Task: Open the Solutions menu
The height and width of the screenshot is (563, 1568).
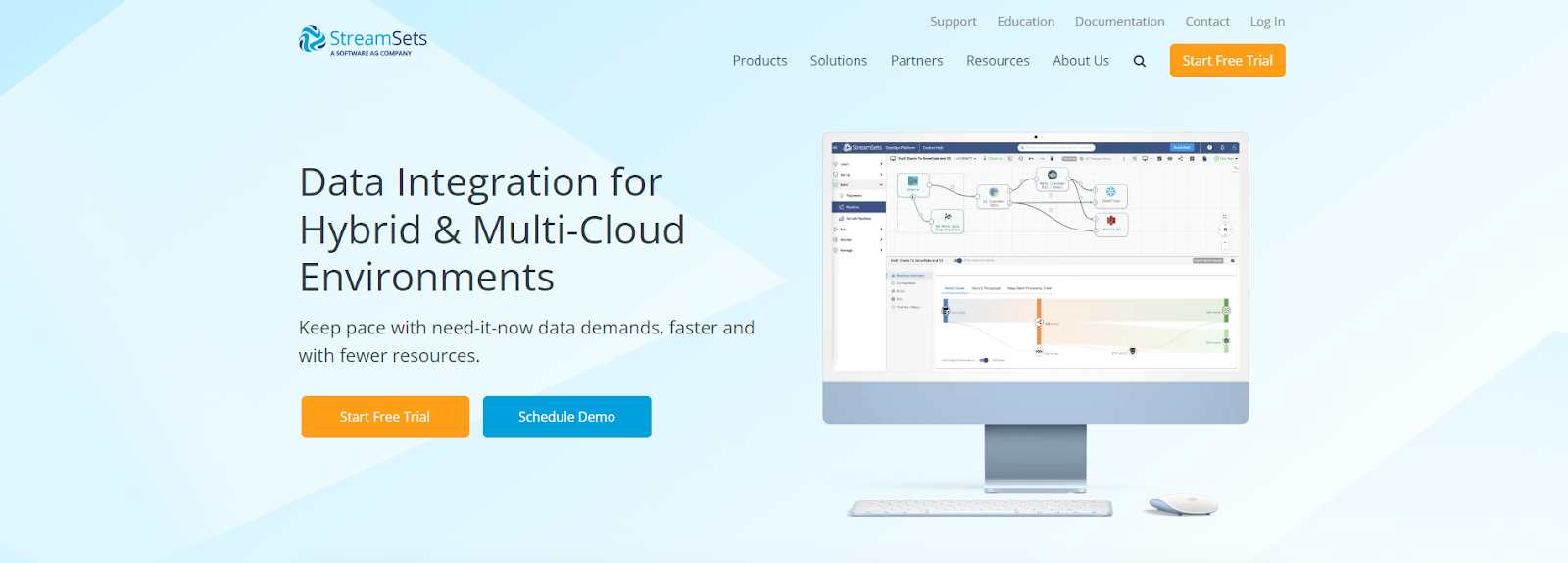Action: click(839, 61)
